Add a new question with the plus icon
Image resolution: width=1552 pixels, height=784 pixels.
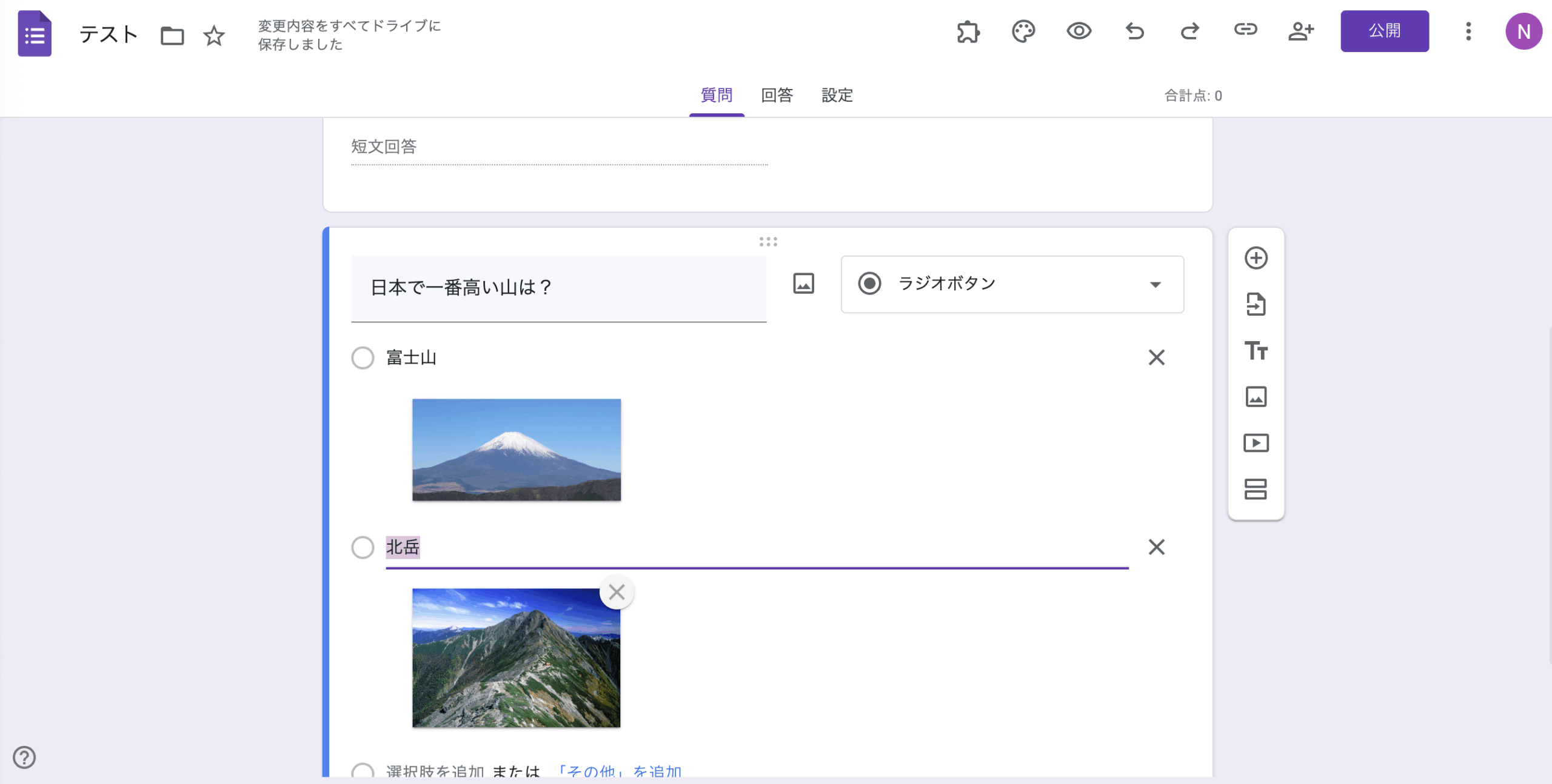click(1257, 258)
